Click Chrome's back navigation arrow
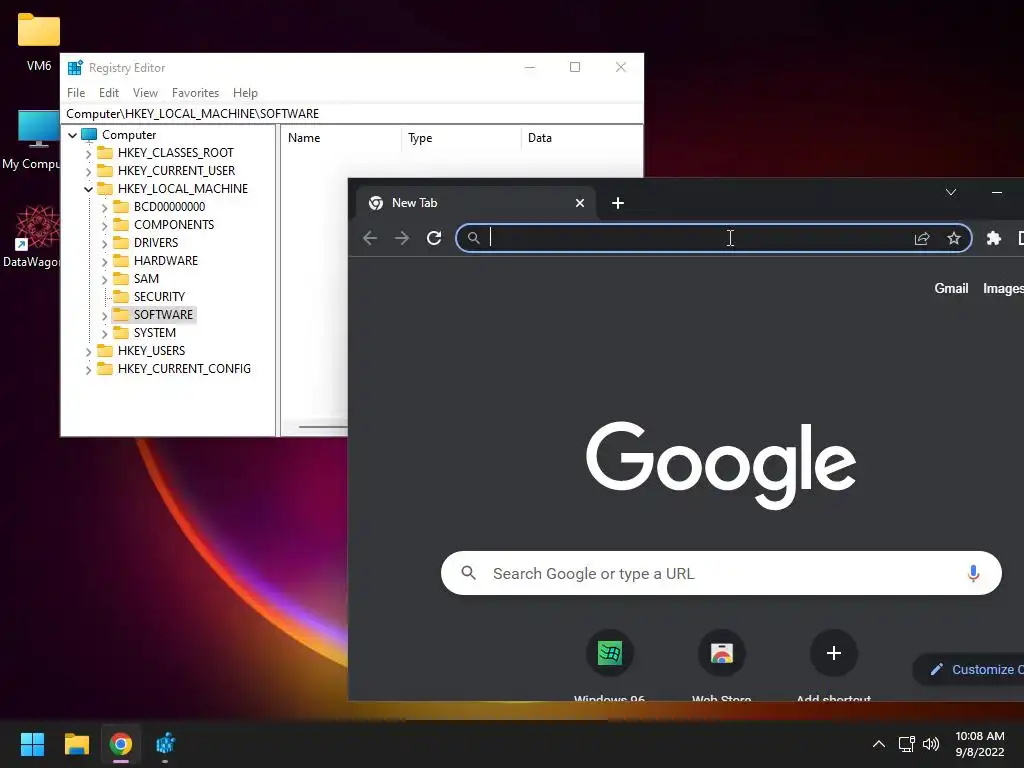The width and height of the screenshot is (1024, 768). point(370,238)
